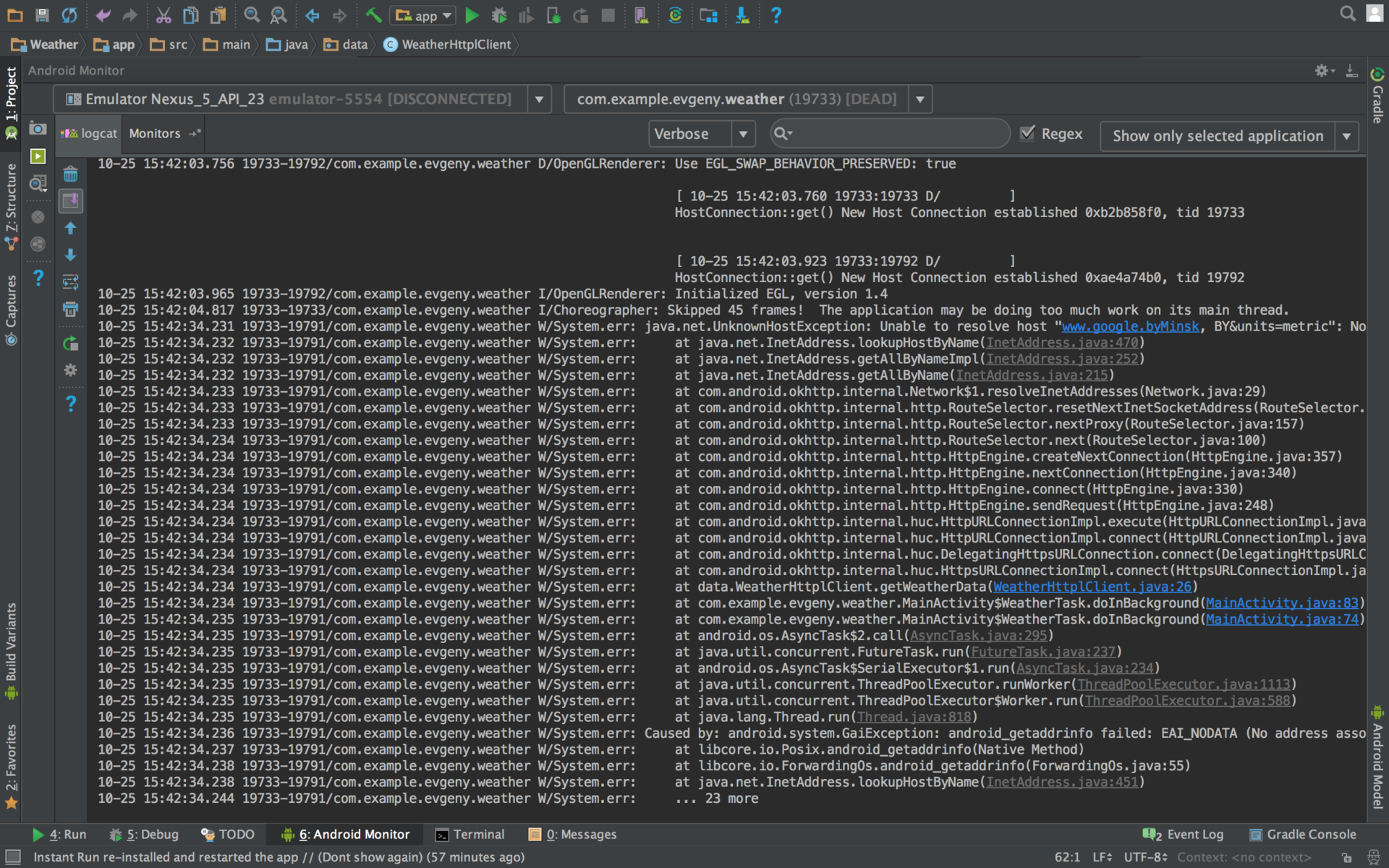This screenshot has height=868, width=1389.
Task: Print the logcat output
Action: (70, 309)
